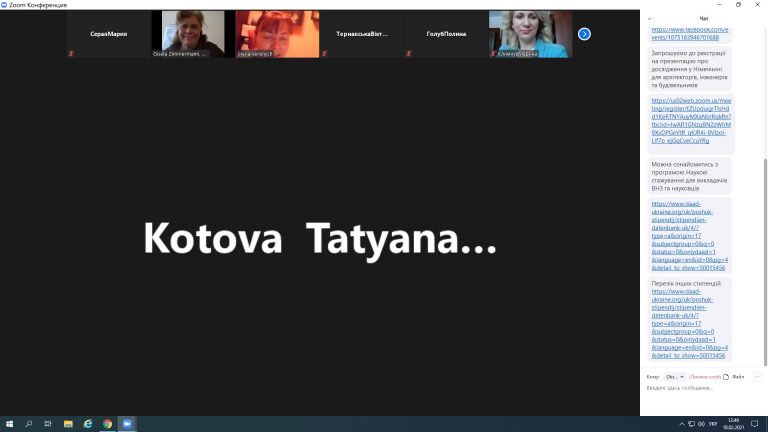The height and width of the screenshot is (432, 768).
Task: Open File Explorer from the taskbar
Action: (68, 424)
